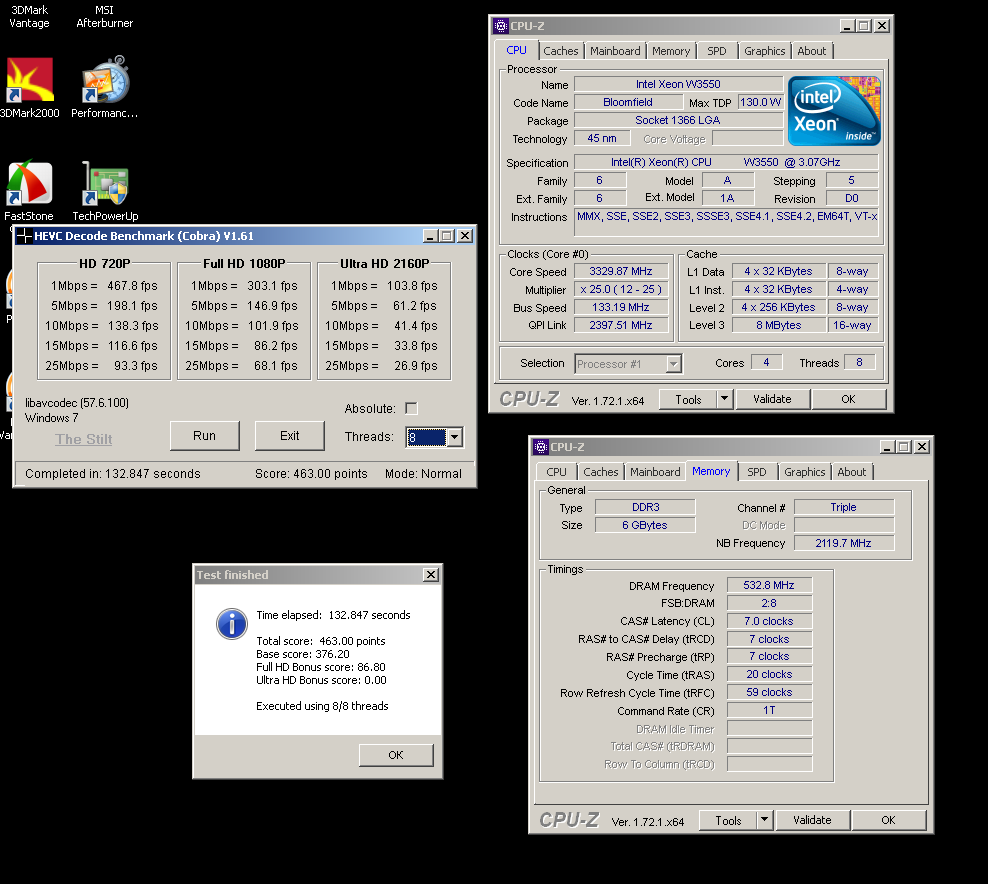This screenshot has height=884, width=988.
Task: Minimize the upper CPU-Z CPU window
Action: click(847, 26)
